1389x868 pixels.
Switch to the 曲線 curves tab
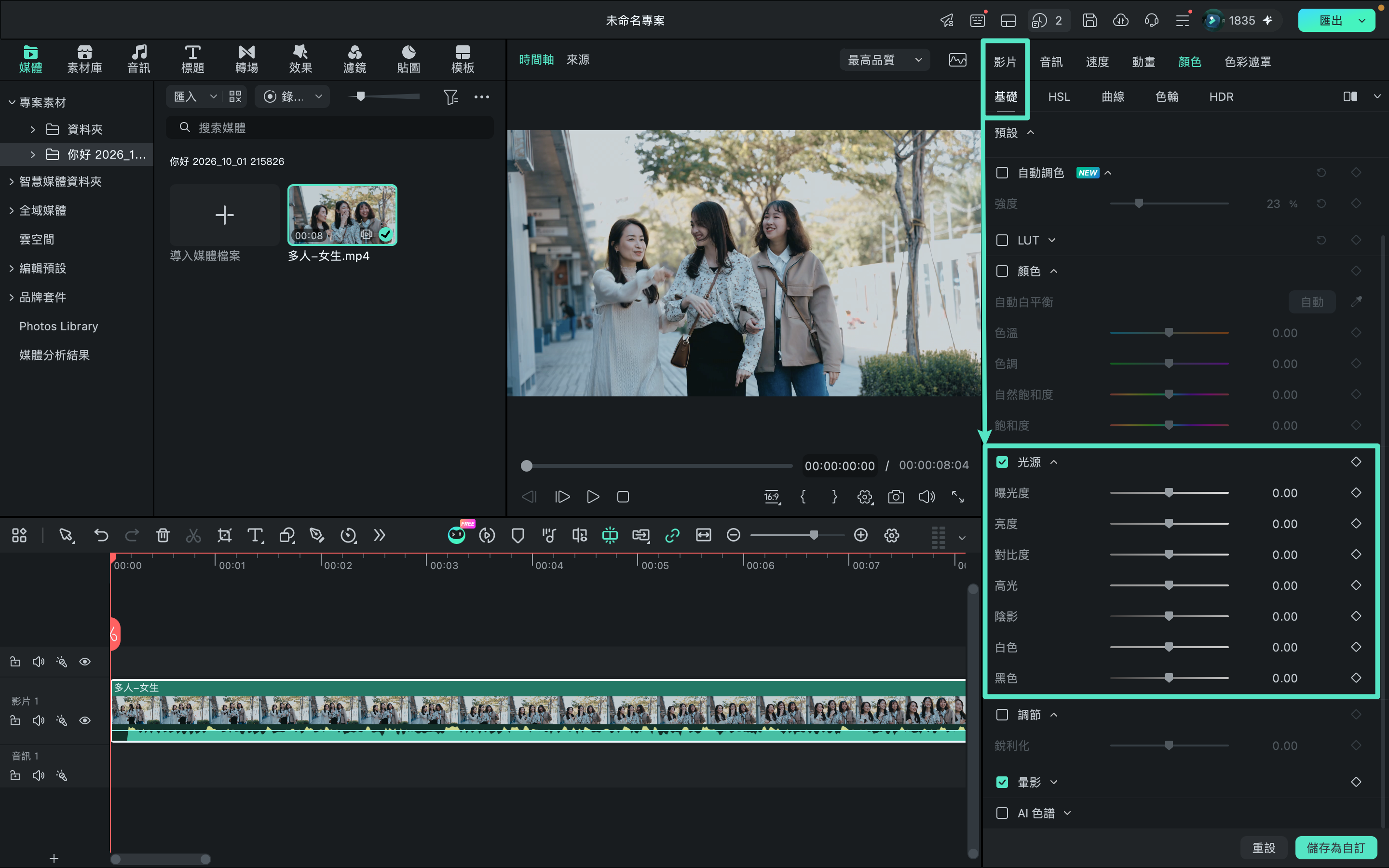click(x=1113, y=96)
